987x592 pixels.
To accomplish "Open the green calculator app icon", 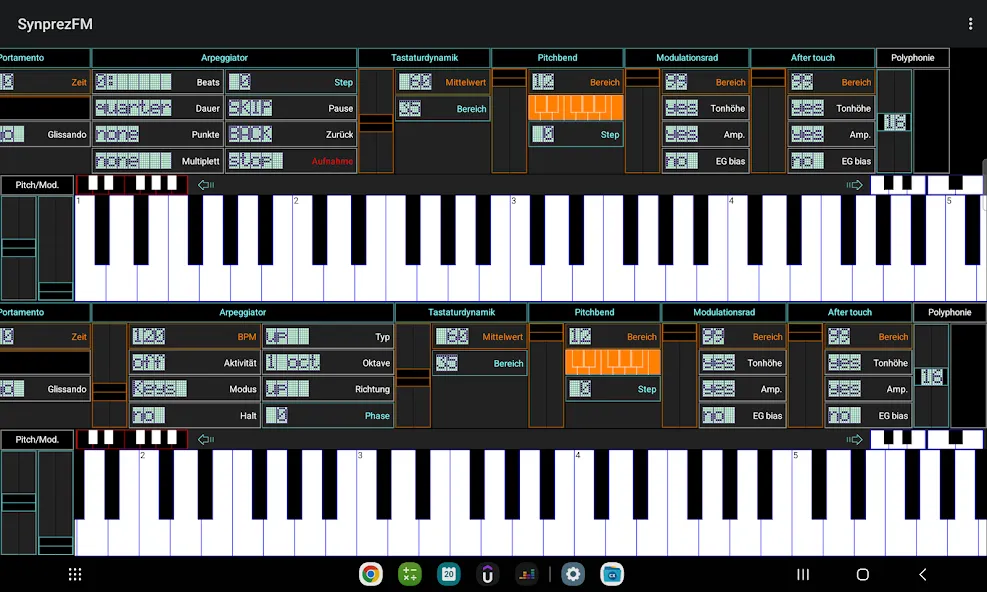I will 410,574.
